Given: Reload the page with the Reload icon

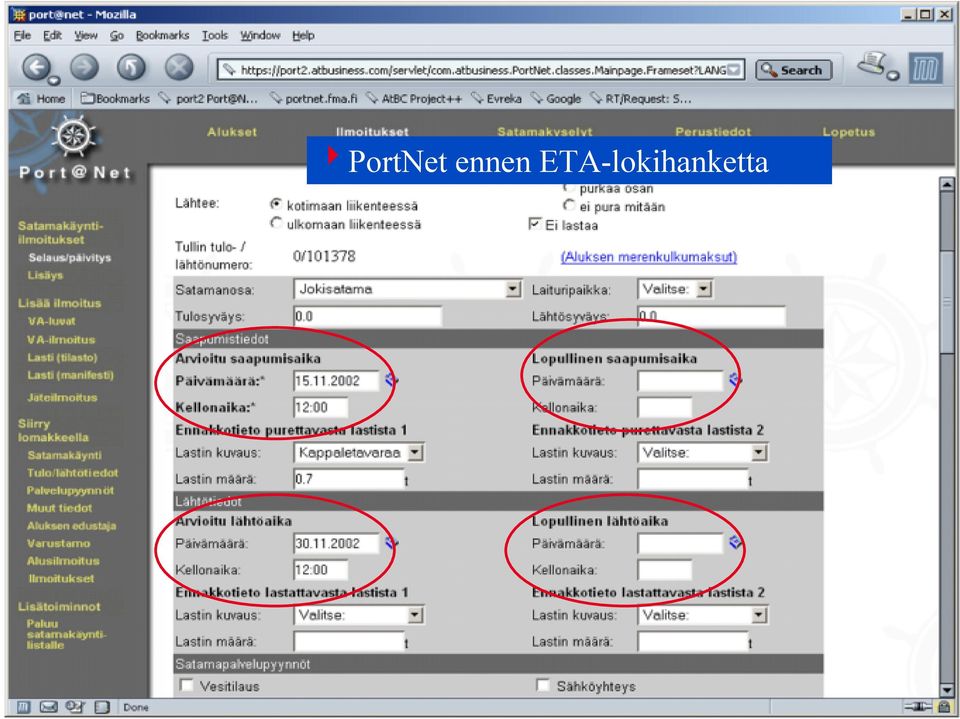Looking at the screenshot, I should 132,67.
